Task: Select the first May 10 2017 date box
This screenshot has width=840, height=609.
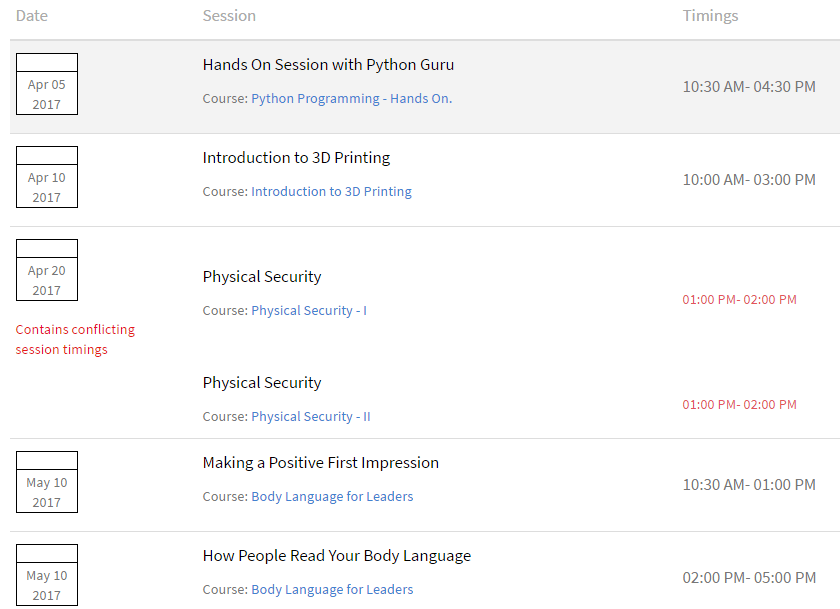Action: pyautogui.click(x=46, y=482)
